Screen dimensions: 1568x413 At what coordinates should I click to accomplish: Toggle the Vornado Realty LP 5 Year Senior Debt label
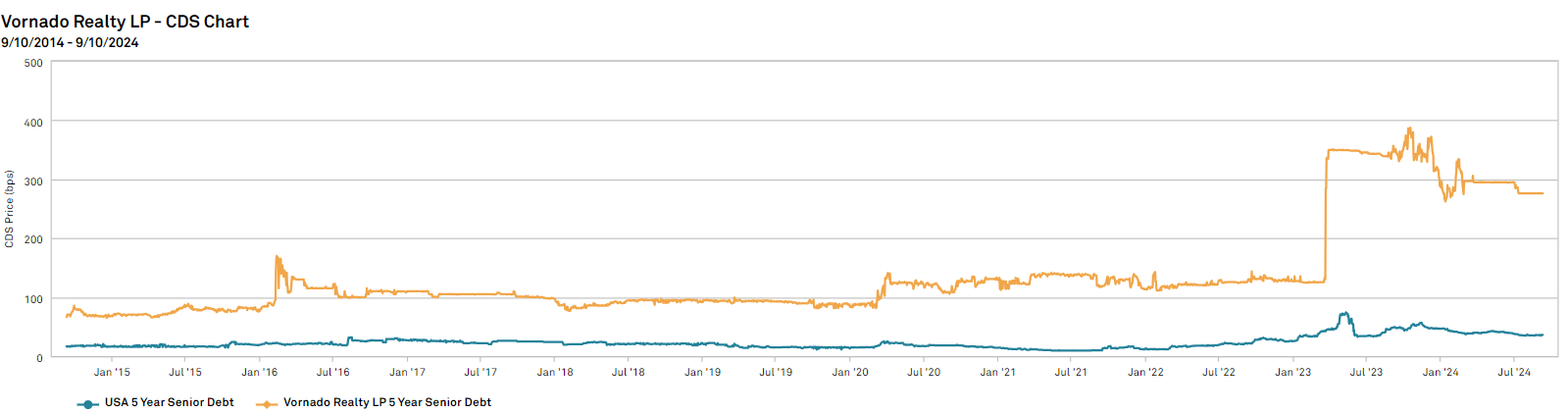[387, 402]
